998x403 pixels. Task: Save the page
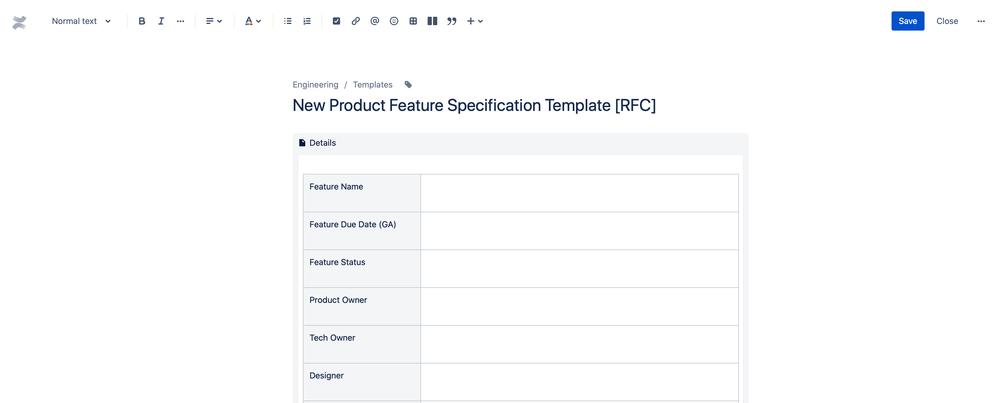(x=908, y=21)
